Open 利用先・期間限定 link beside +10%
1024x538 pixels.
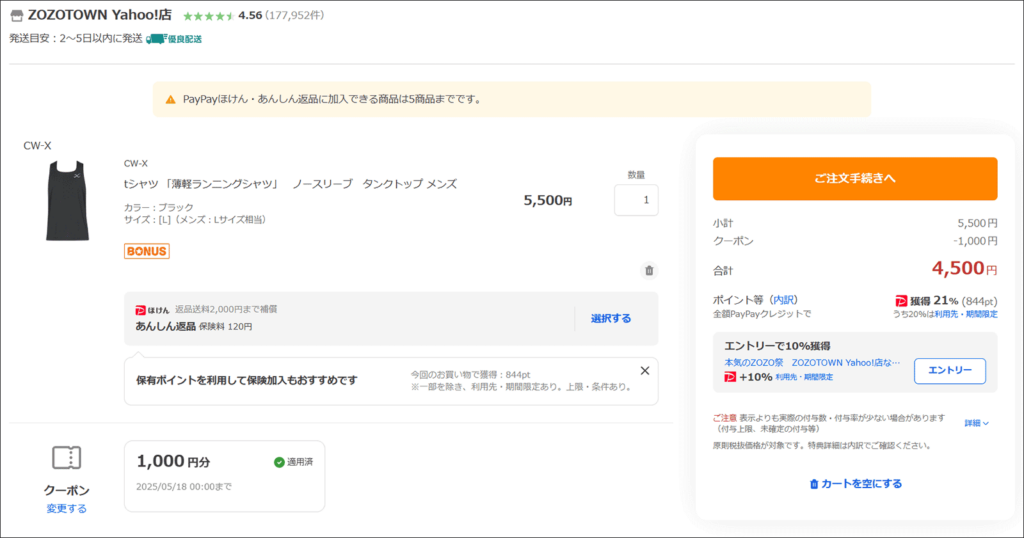coord(804,377)
